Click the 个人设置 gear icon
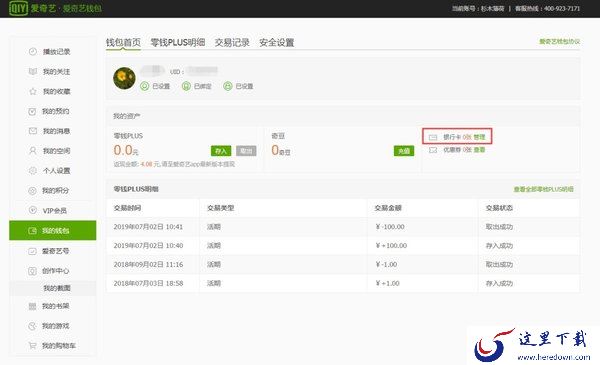Screen dimensions: 600x365 [x=33, y=171]
